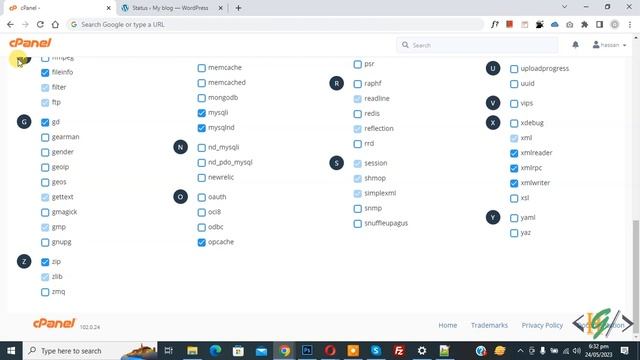The image size is (640, 360).
Task: Uncheck the zip extension
Action: 45,262
